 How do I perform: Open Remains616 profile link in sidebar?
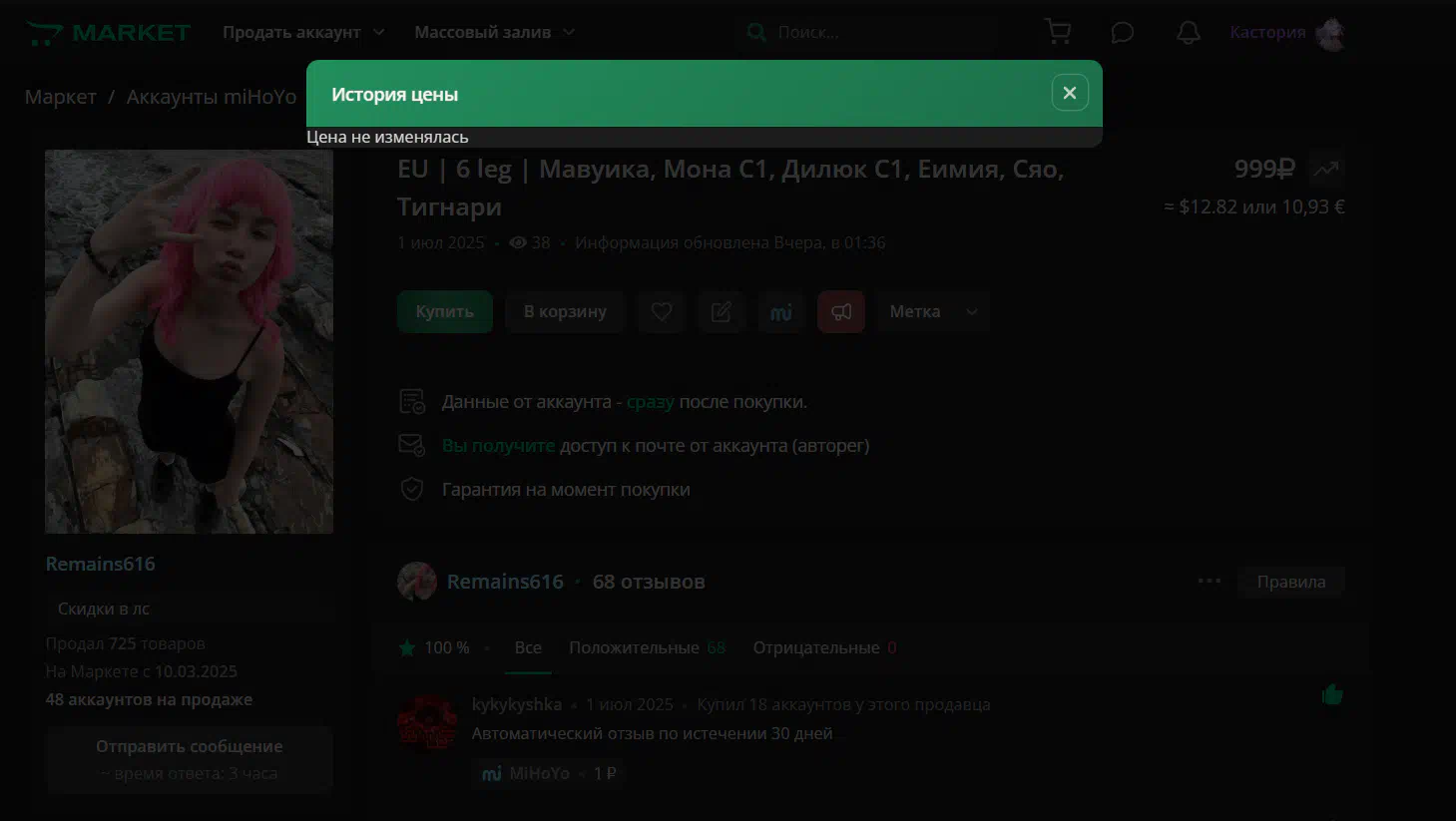click(x=101, y=564)
